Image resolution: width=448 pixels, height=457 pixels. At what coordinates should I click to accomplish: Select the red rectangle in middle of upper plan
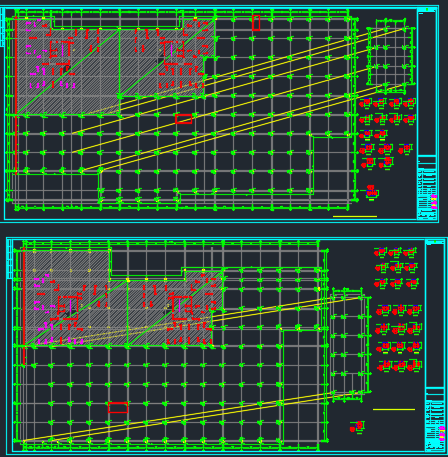click(x=184, y=119)
